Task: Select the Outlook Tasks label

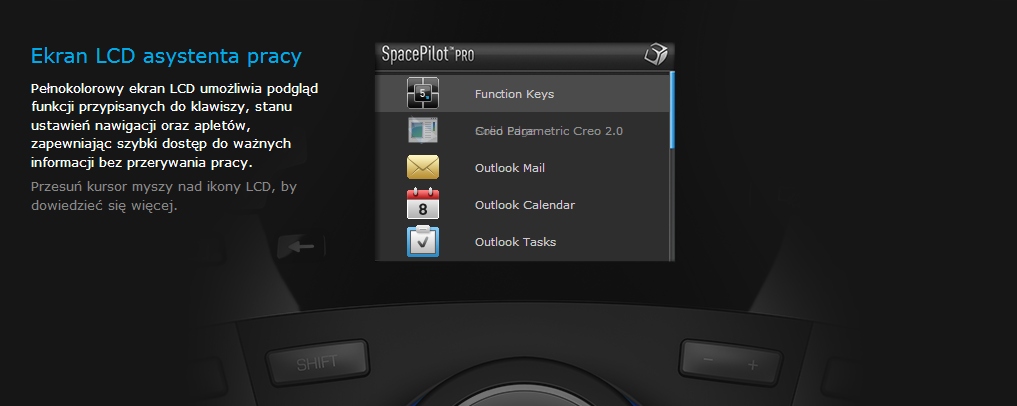Action: (516, 242)
